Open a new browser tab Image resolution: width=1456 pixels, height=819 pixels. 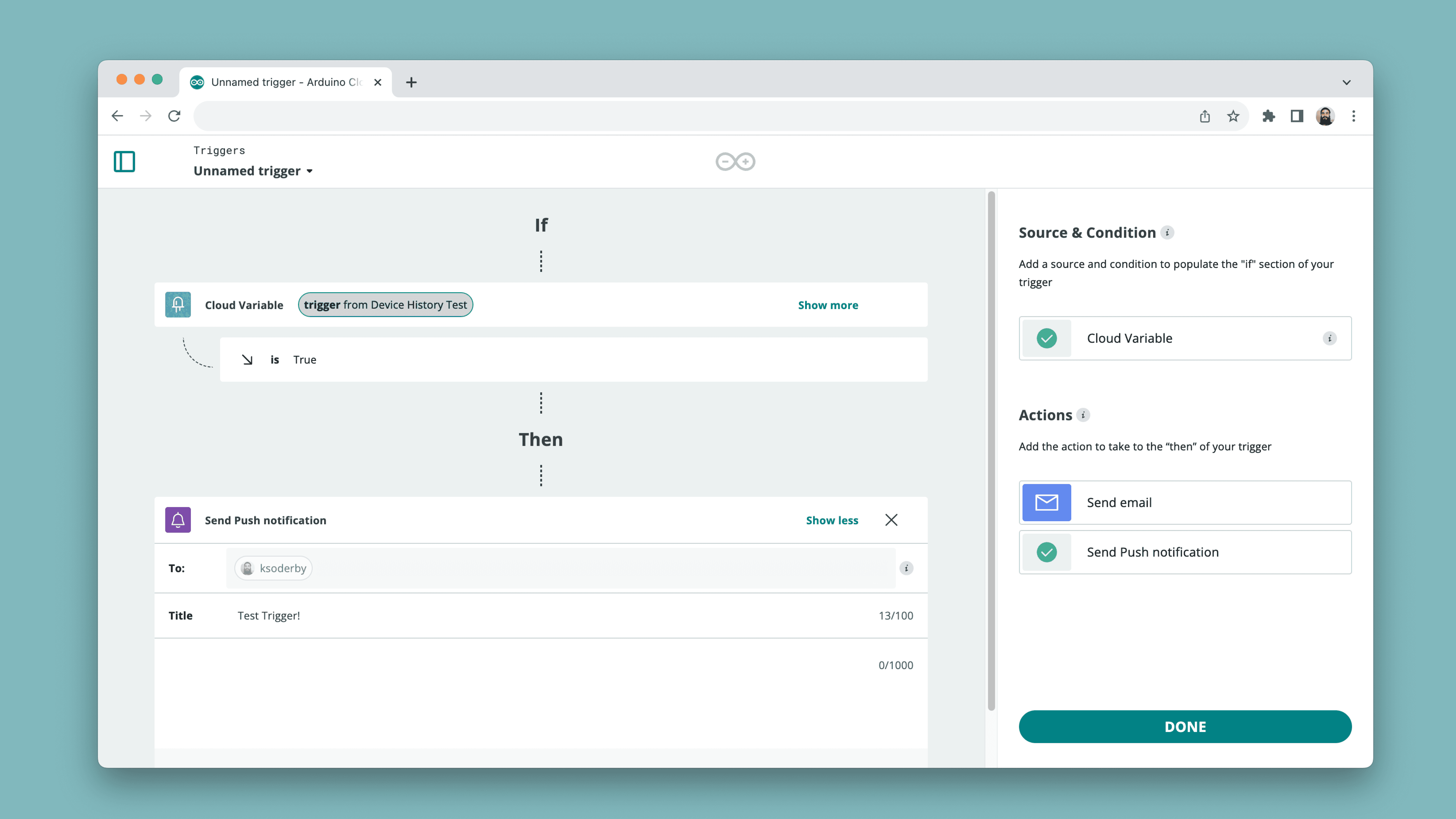[x=411, y=82]
